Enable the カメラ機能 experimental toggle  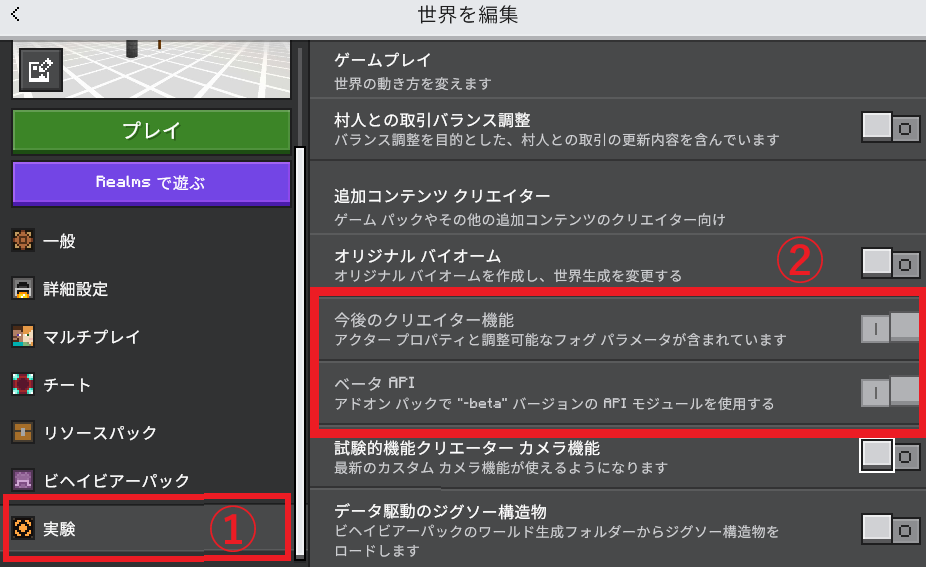(890, 456)
